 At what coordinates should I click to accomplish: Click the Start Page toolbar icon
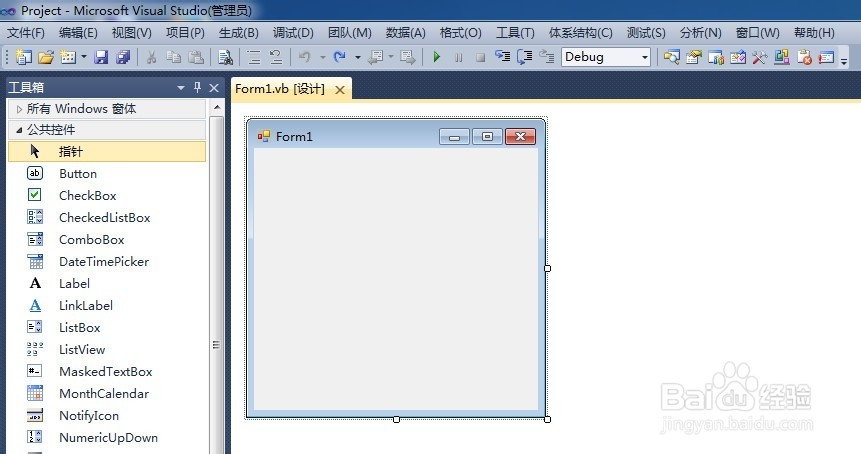pyautogui.click(x=826, y=57)
